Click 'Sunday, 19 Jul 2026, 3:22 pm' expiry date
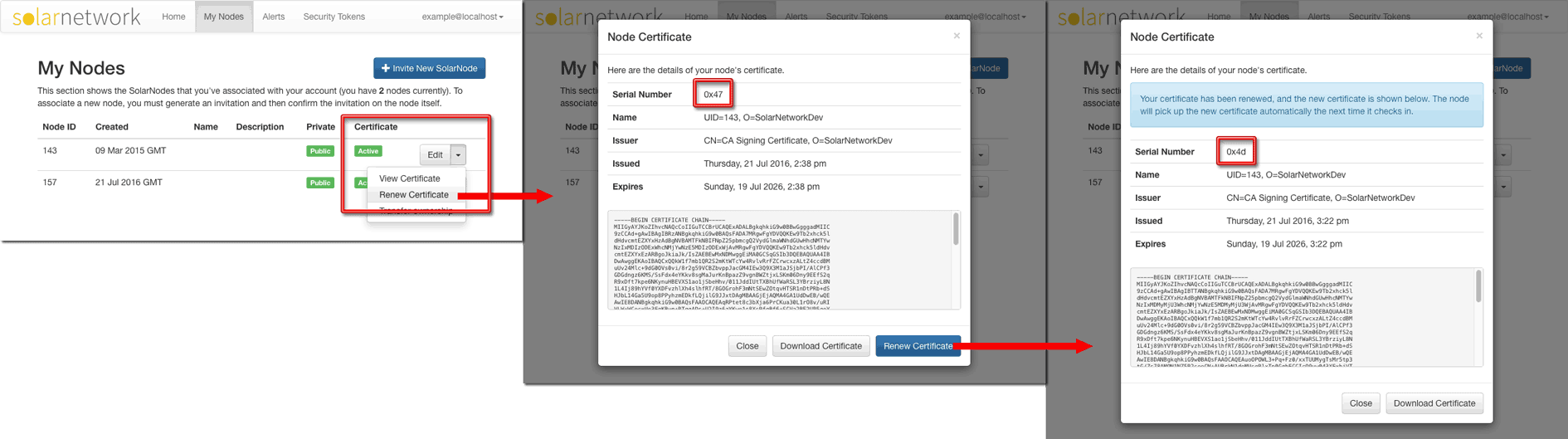This screenshot has height=439, width=1568. (x=1284, y=244)
